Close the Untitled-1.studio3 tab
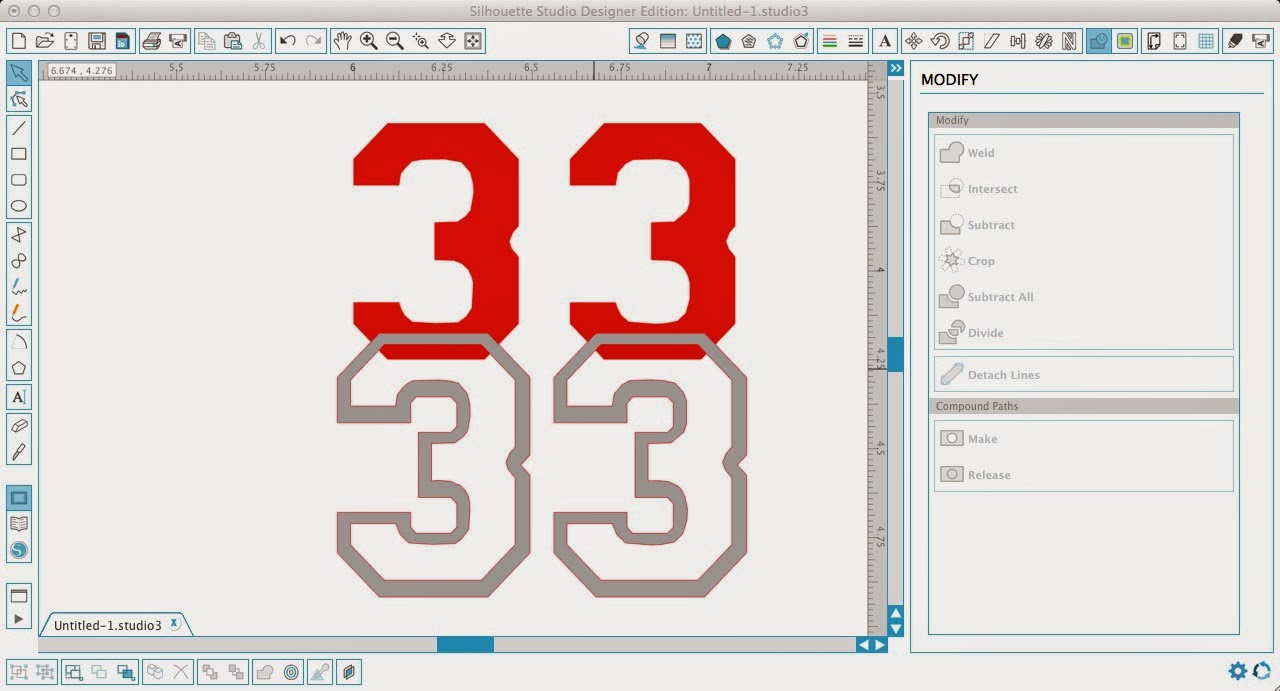Viewport: 1280px width, 691px height. [174, 623]
